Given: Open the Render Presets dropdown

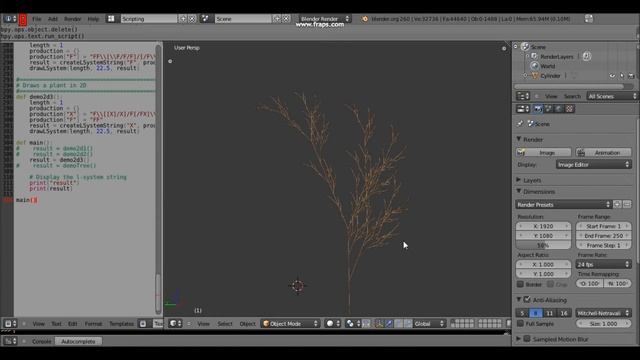Looking at the screenshot, I should coord(563,204).
